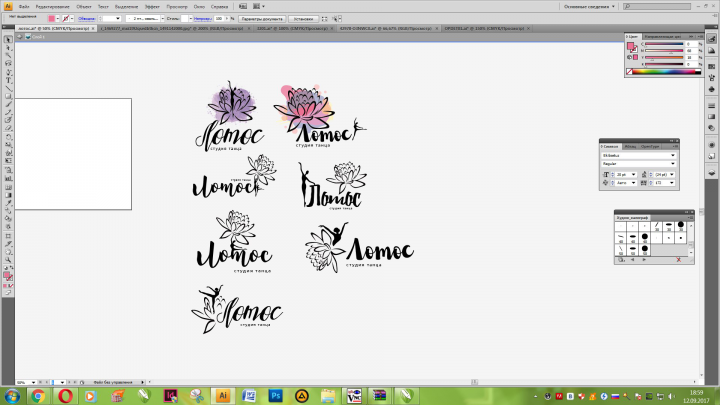Activate the fill box in Color panel
The height and width of the screenshot is (405, 720).
(630, 46)
